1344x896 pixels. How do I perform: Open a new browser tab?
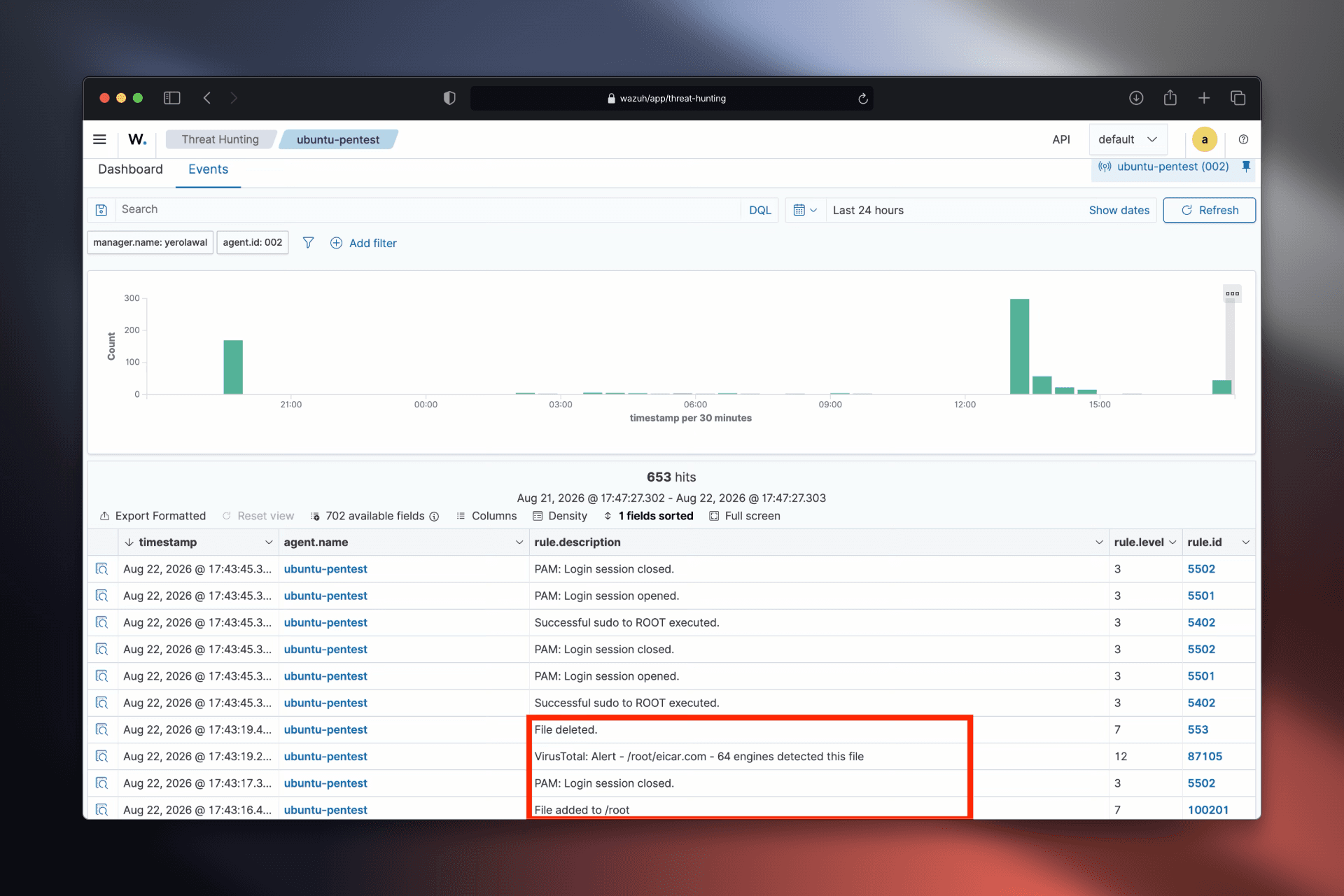coord(1204,98)
